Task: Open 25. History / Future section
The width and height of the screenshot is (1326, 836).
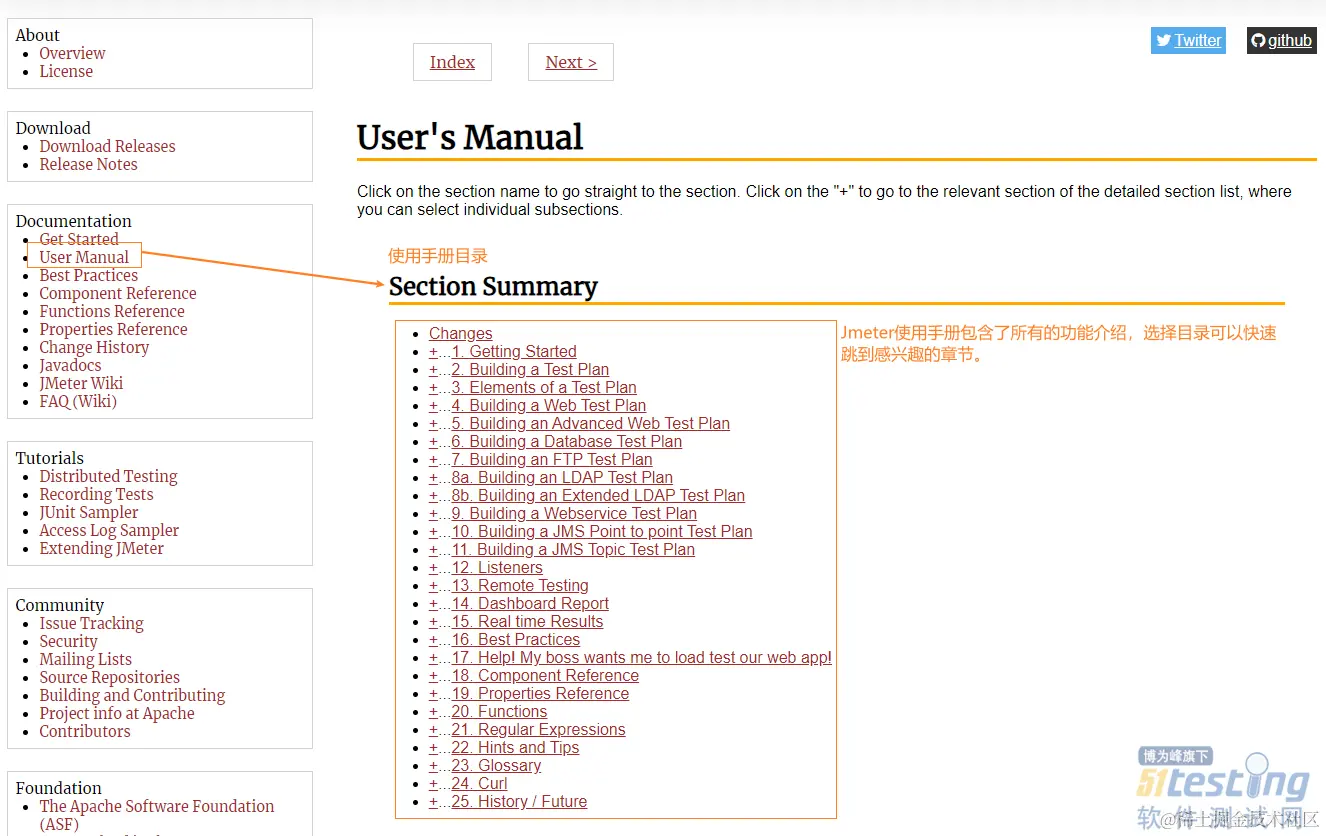Action: [519, 802]
